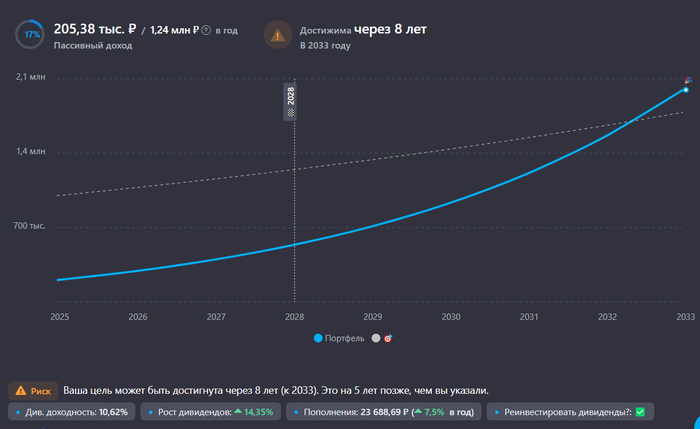The image size is (700, 429).
Task: Toggle Портфель series in the legend
Action: [340, 338]
